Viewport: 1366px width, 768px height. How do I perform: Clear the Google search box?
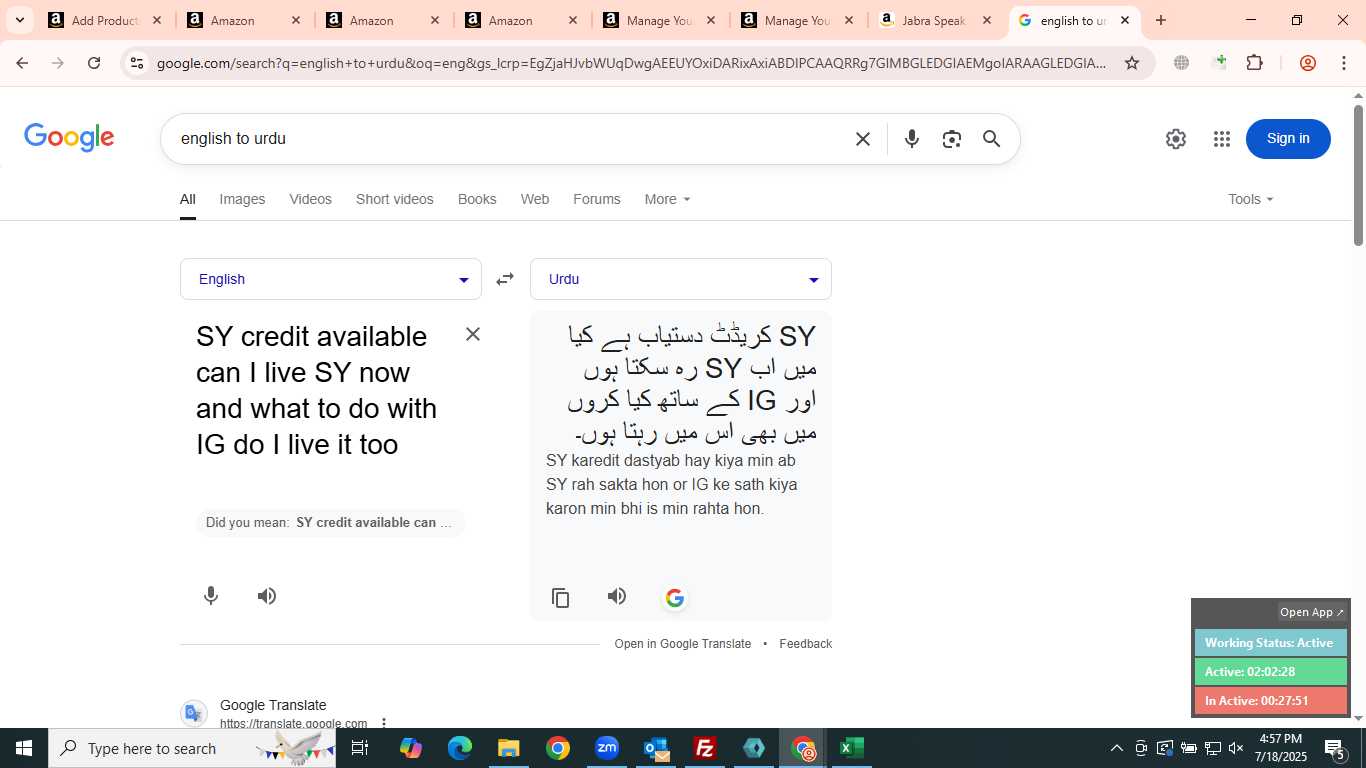863,139
